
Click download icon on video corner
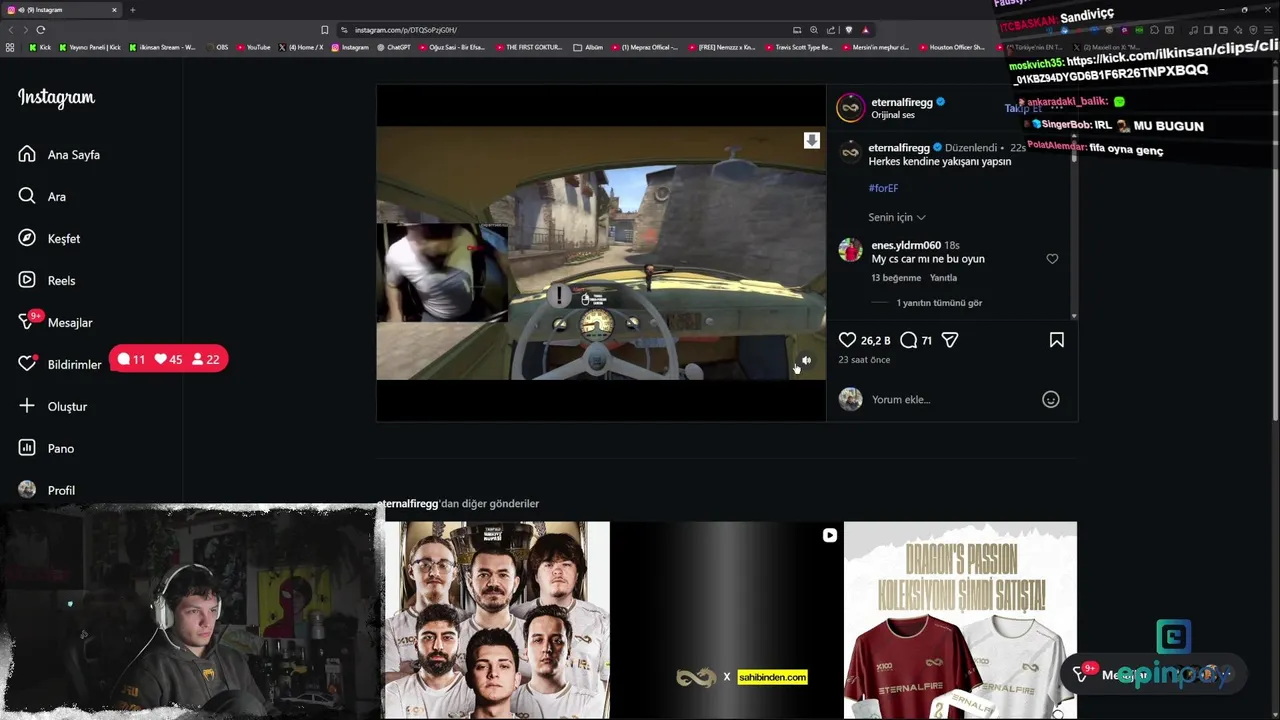[x=812, y=141]
